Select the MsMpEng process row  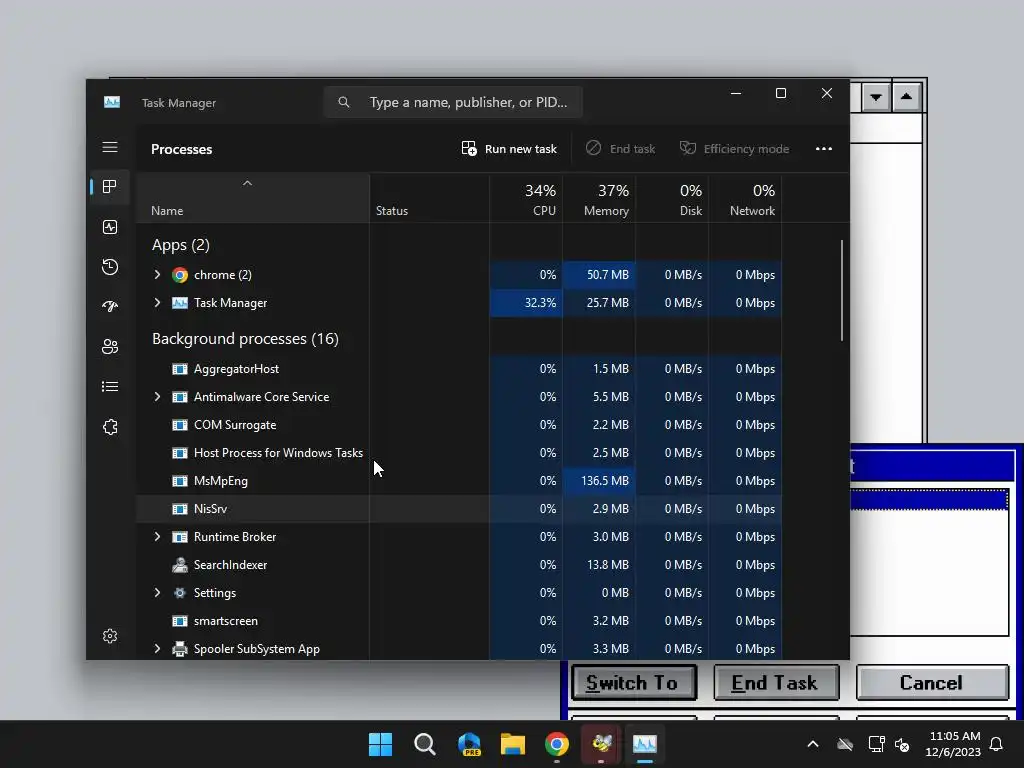coord(458,481)
